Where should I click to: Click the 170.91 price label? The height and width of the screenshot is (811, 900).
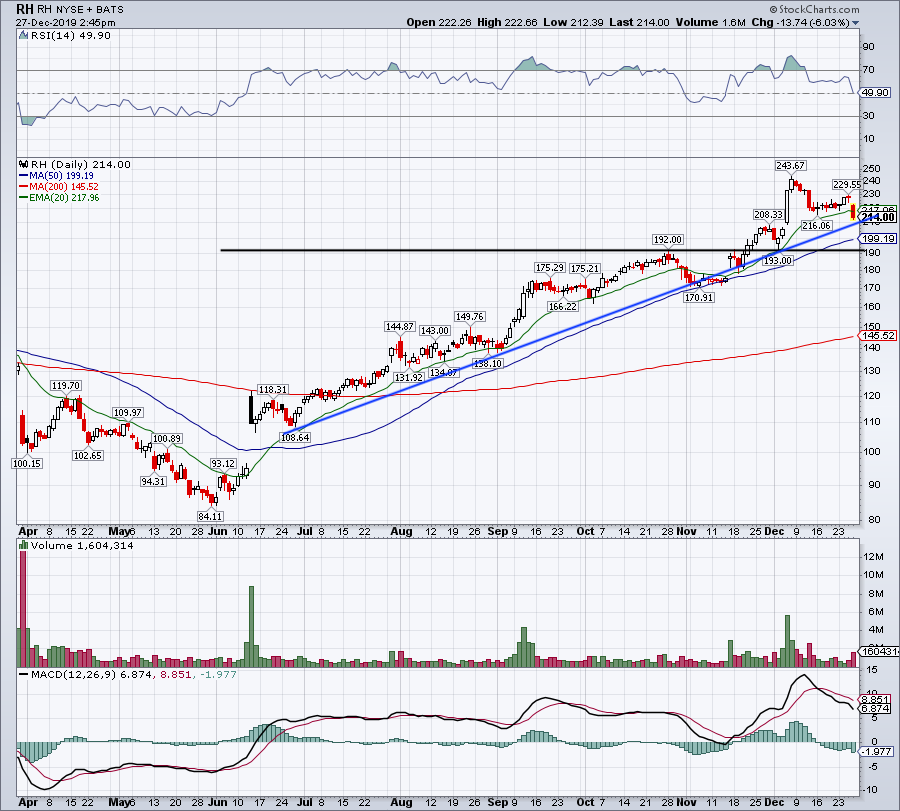(699, 297)
